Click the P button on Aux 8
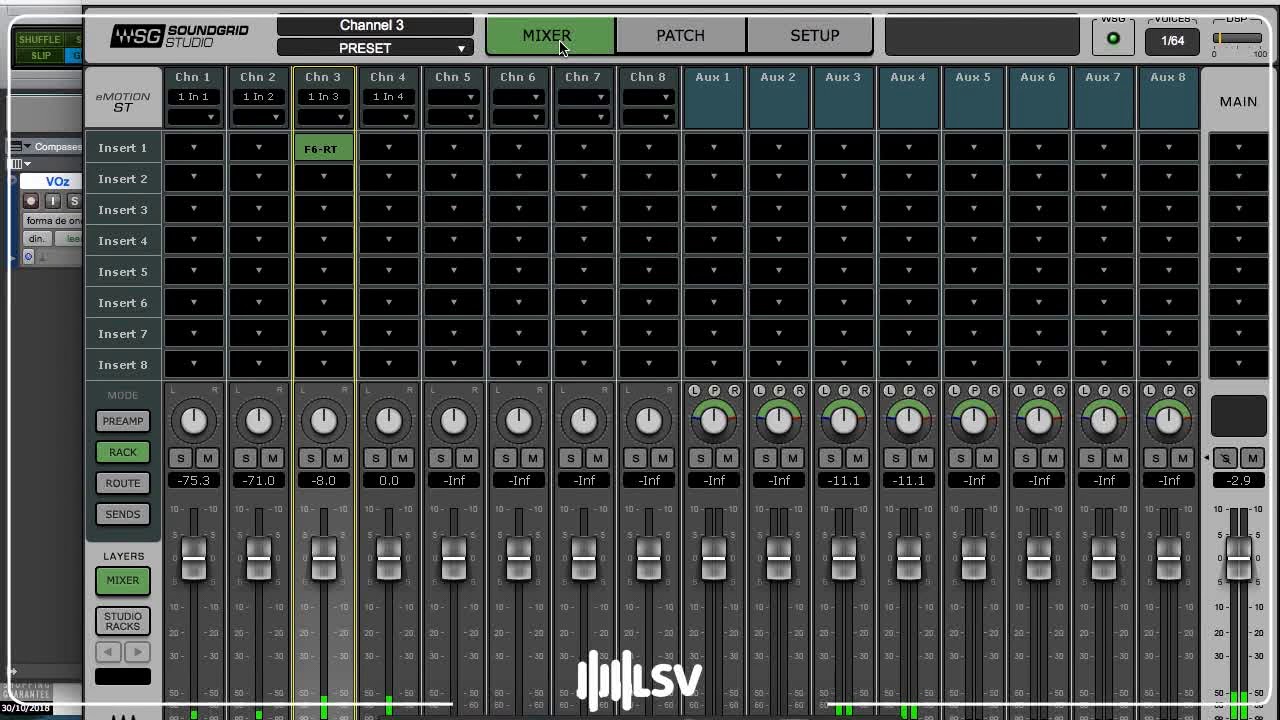 [1169, 391]
